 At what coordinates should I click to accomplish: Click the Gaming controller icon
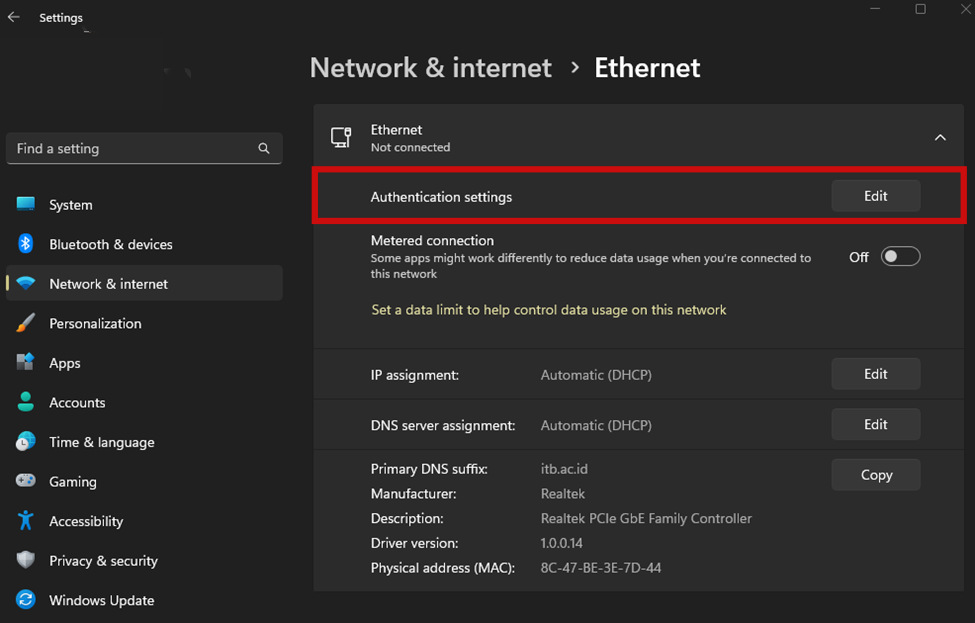point(26,481)
